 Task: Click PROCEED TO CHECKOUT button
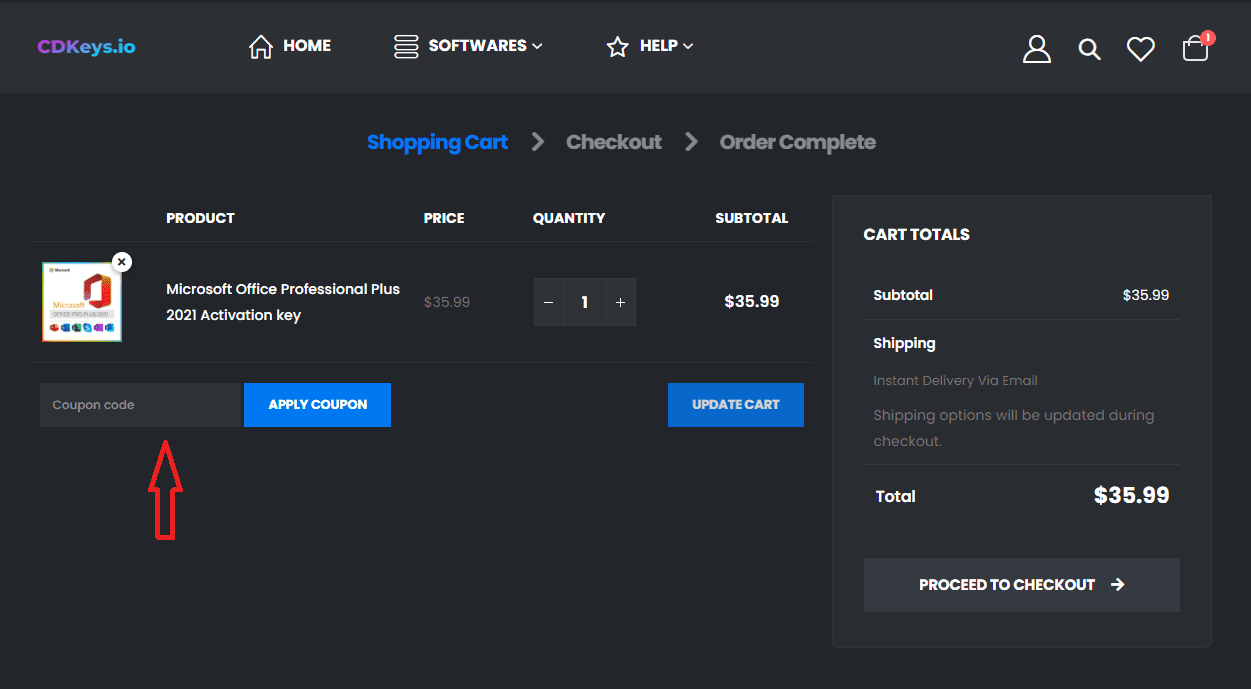pyautogui.click(x=1022, y=585)
